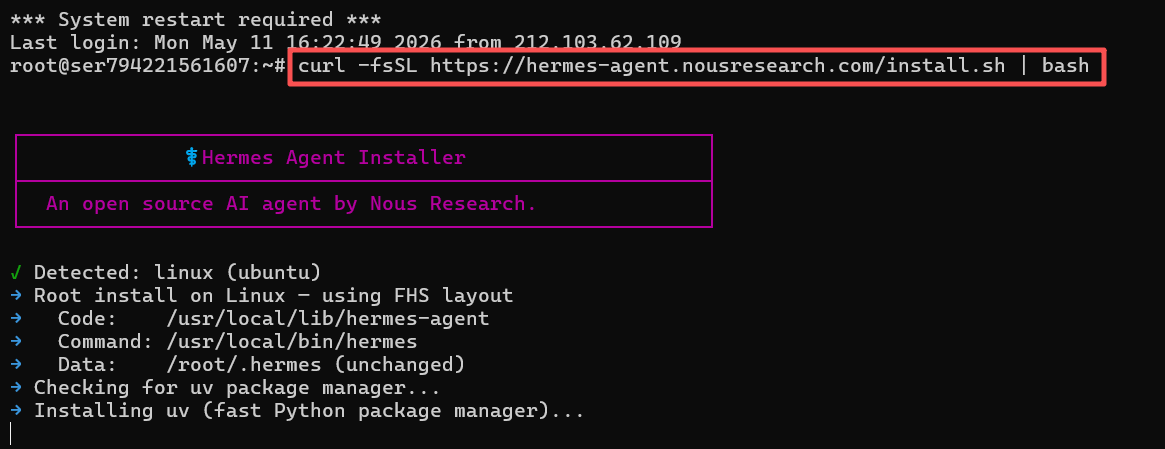
Task: Click the System restart required message
Action: coord(195,19)
